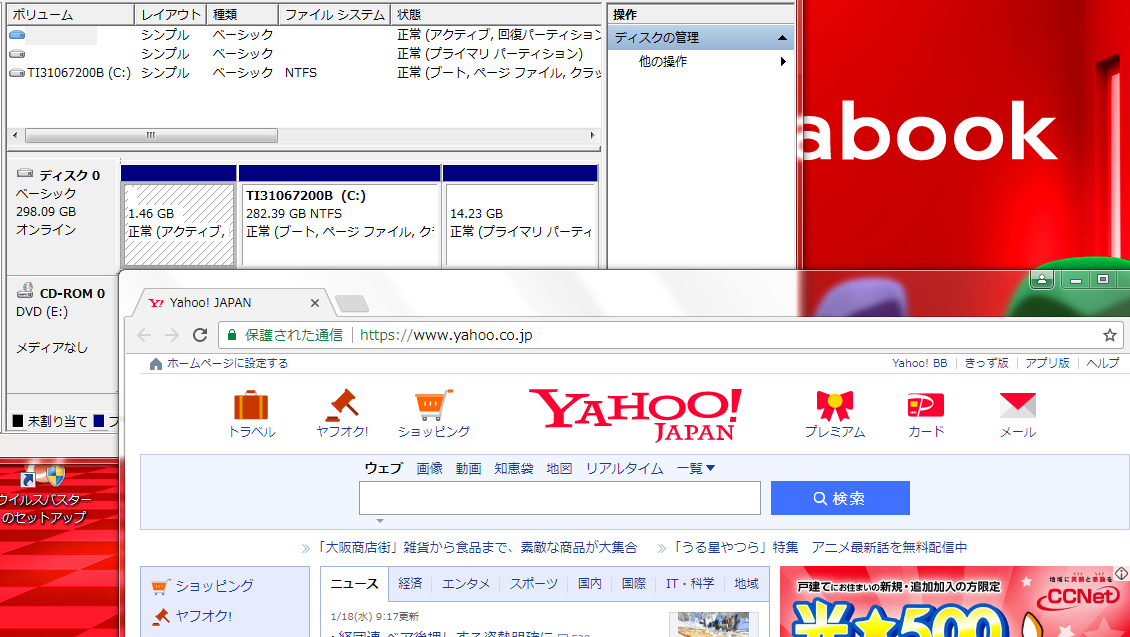Screen dimensions: 1130x637
Task: Open the プレミアム ribbon icon
Action: [835, 406]
